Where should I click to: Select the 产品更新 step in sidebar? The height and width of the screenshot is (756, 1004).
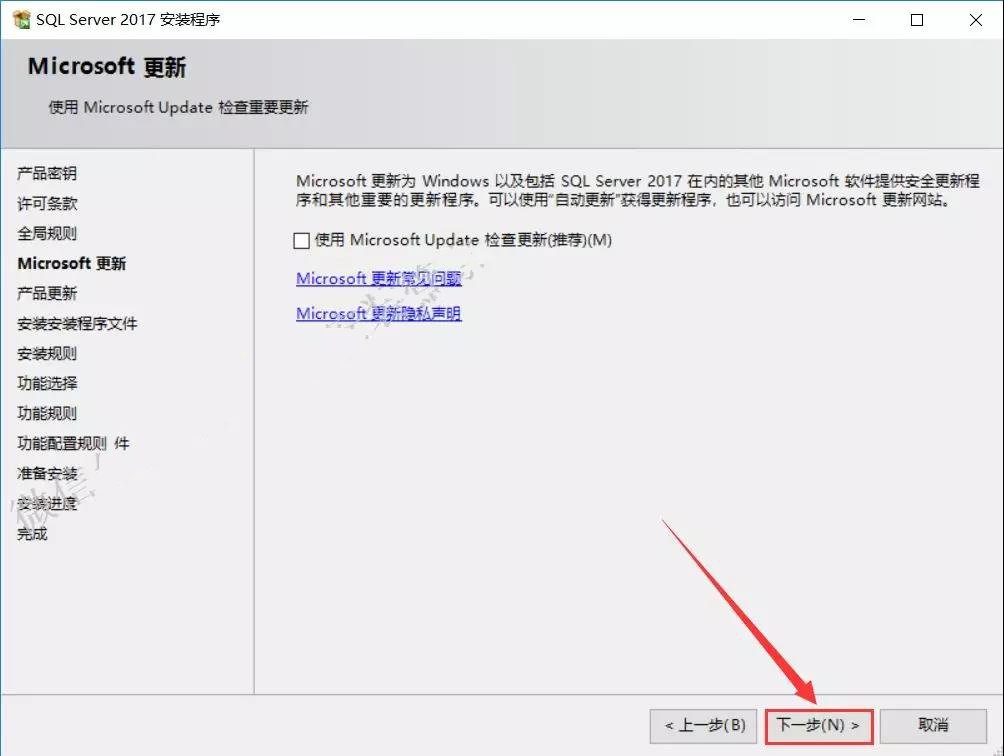(47, 294)
